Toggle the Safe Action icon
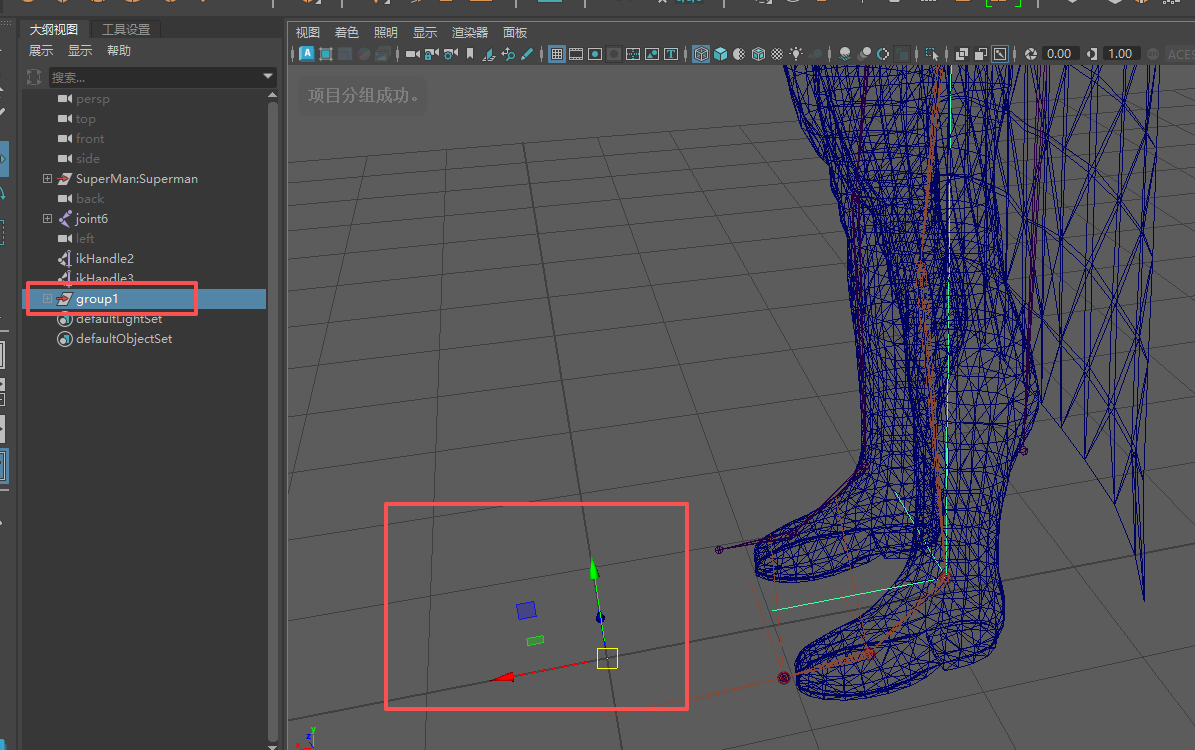 click(652, 54)
